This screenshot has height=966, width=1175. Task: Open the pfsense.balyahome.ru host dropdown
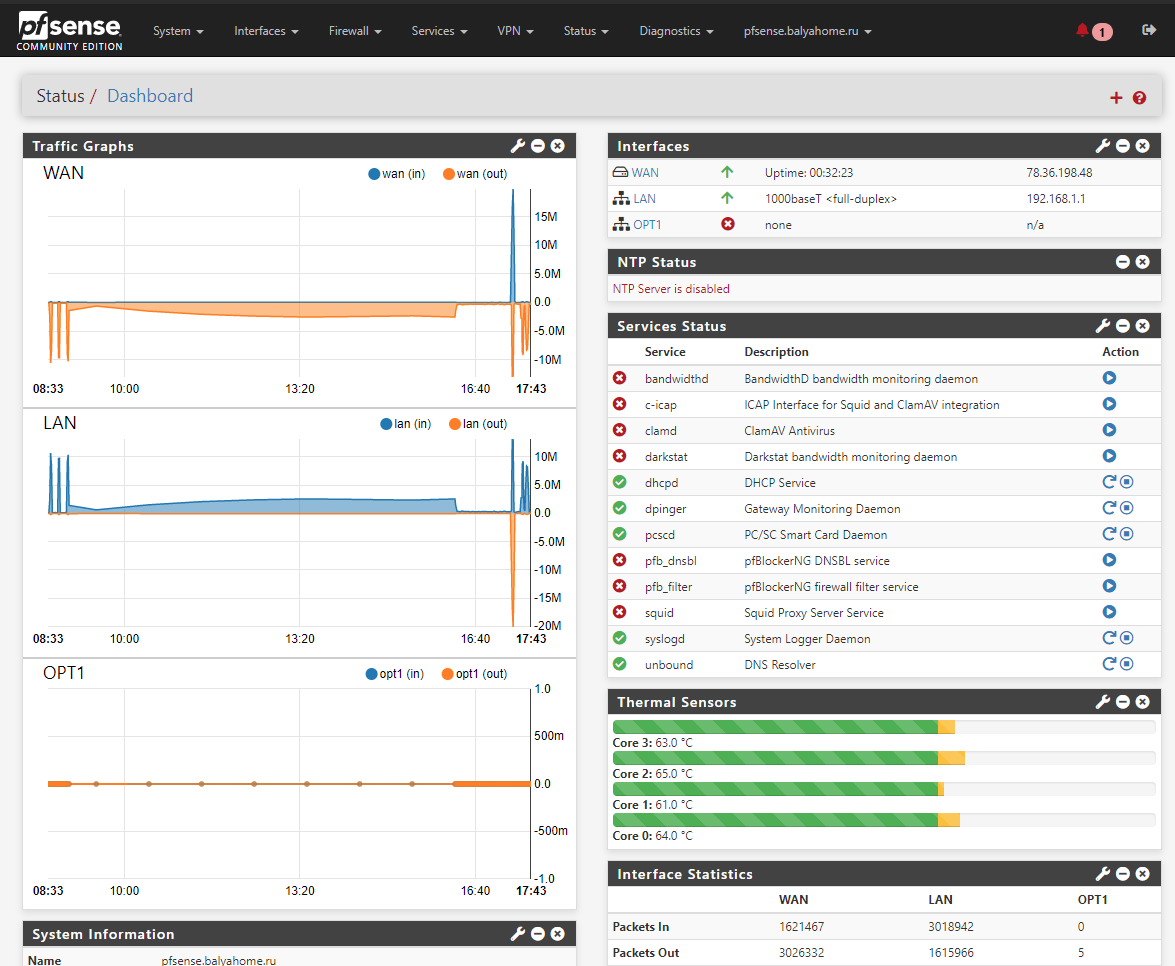[807, 31]
